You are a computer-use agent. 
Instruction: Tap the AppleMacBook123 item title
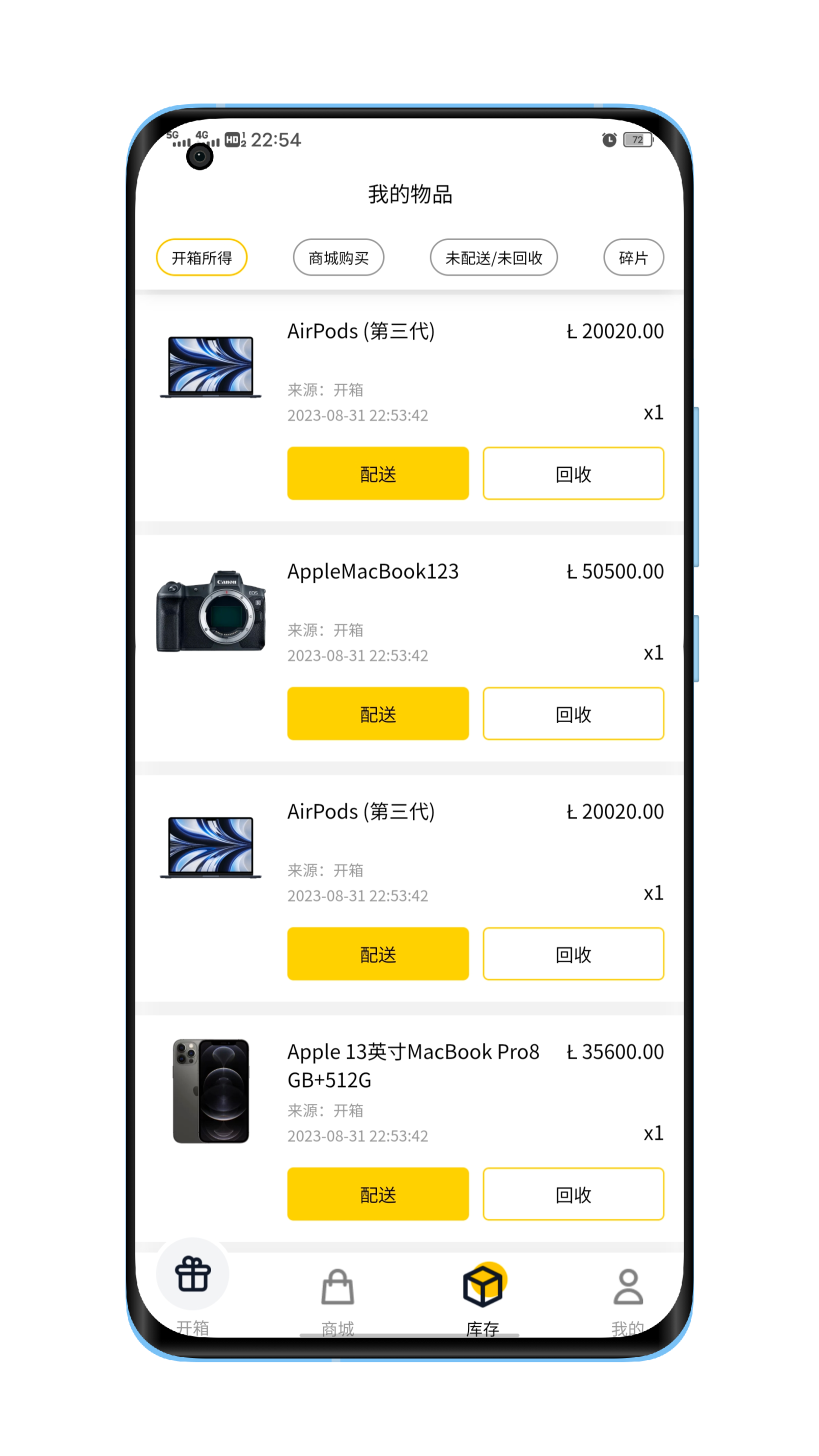coord(373,572)
